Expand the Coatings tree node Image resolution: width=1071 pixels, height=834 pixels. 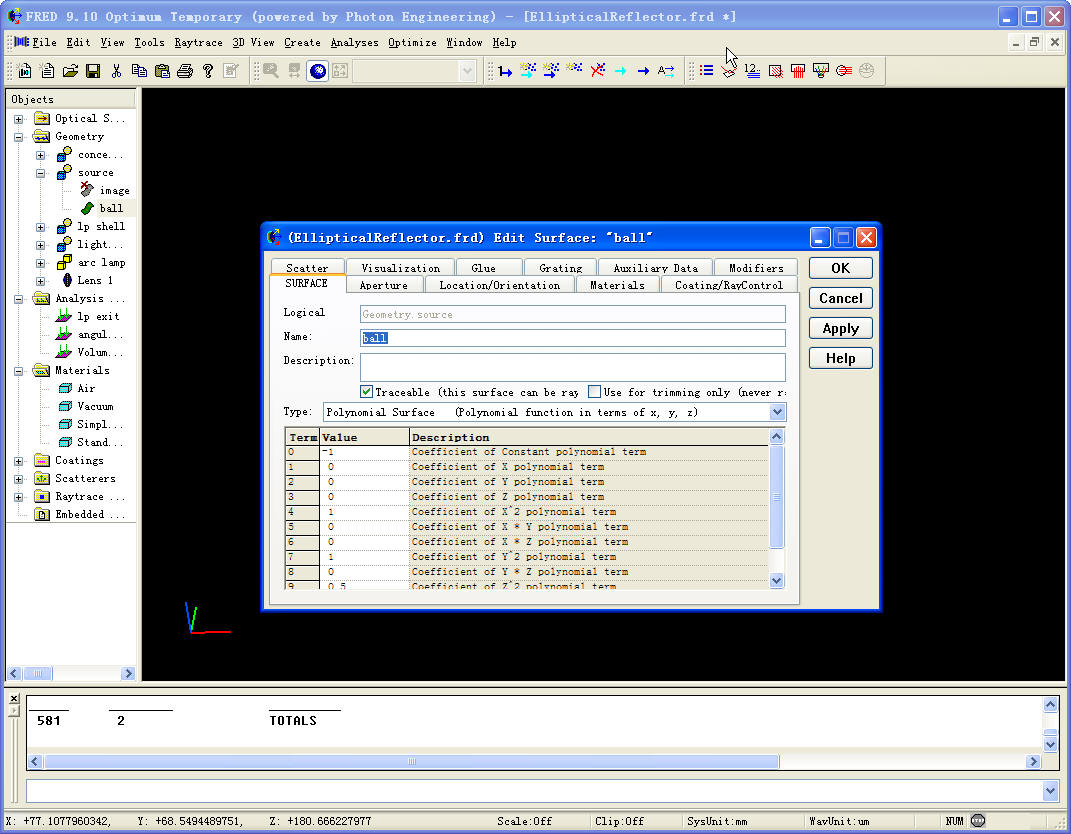tap(18, 461)
